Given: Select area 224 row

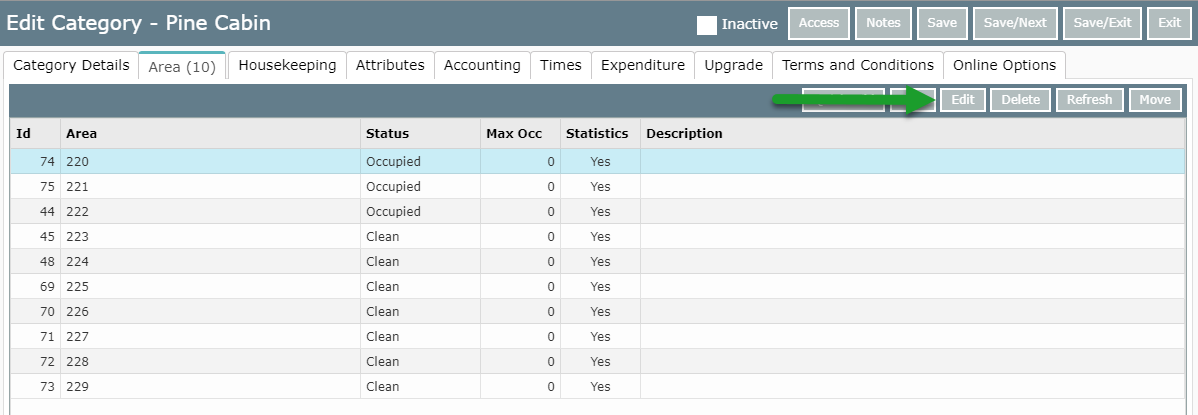Looking at the screenshot, I should pyautogui.click(x=597, y=261).
